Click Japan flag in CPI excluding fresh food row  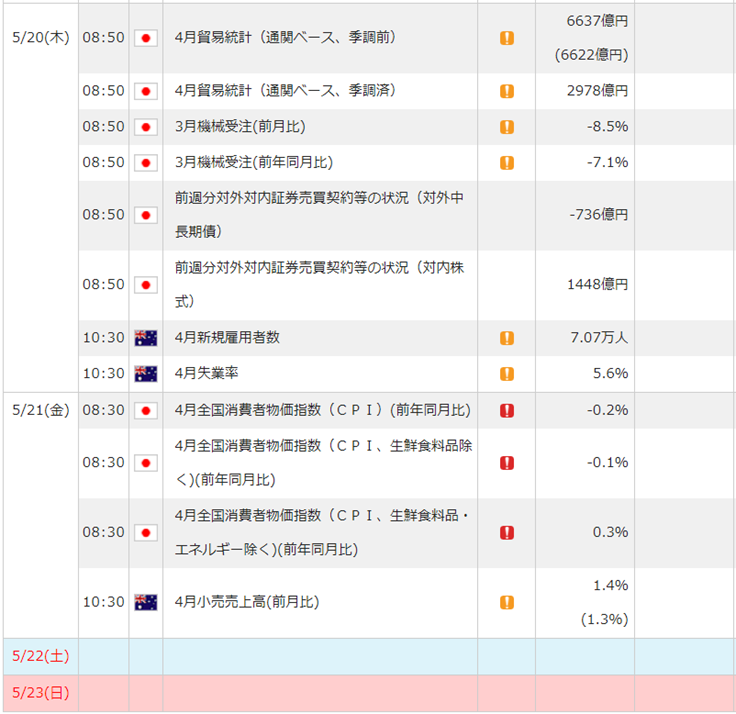click(x=146, y=463)
